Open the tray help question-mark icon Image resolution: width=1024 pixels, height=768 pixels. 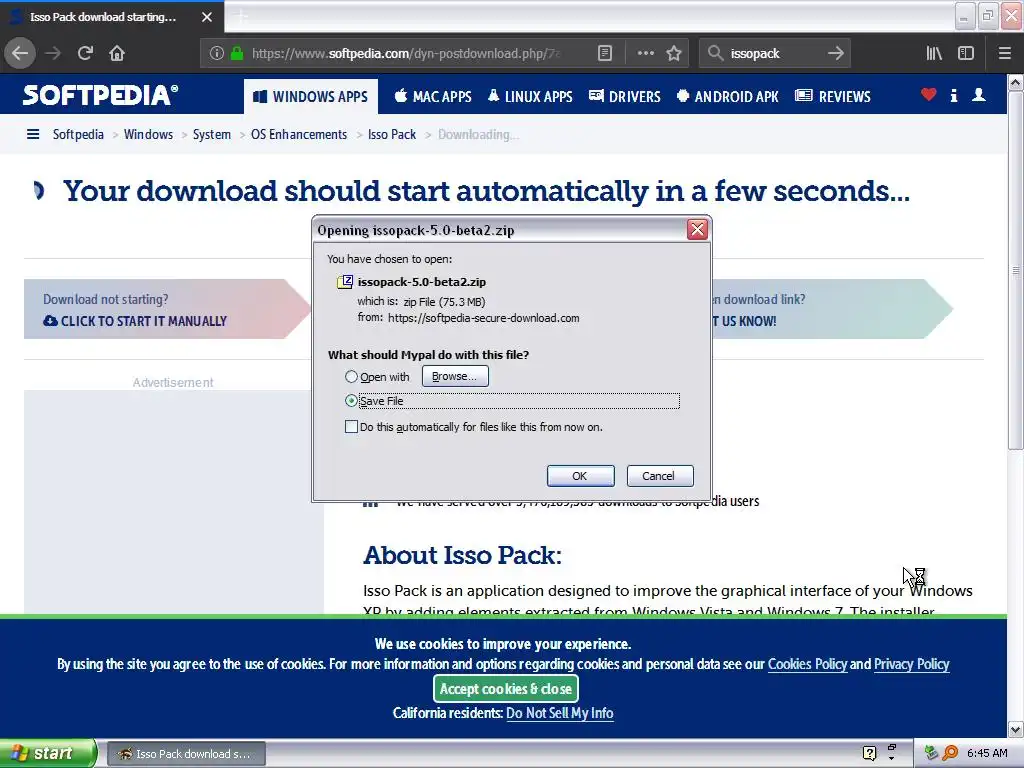(869, 753)
